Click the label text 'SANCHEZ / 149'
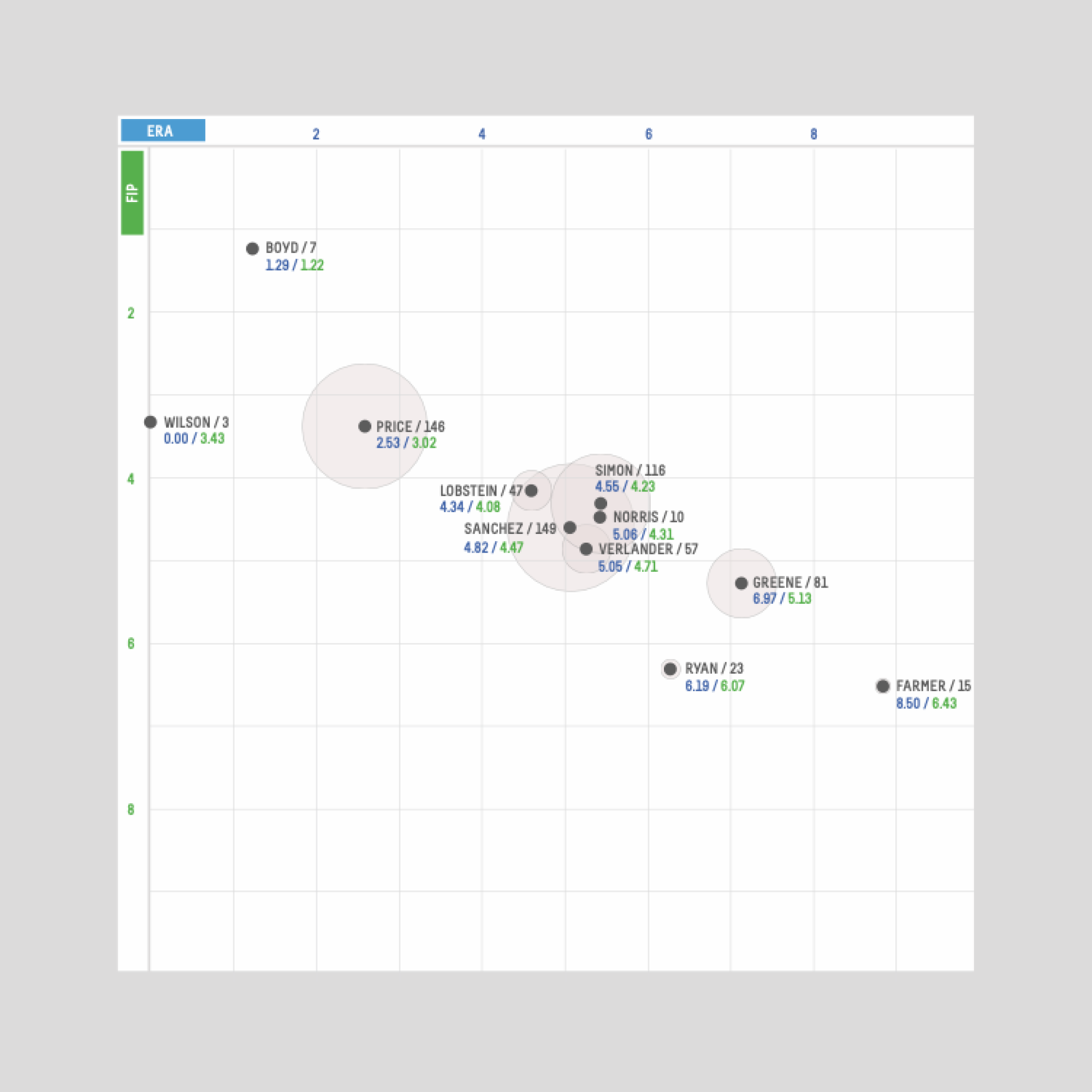The height and width of the screenshot is (1092, 1092). 511,529
